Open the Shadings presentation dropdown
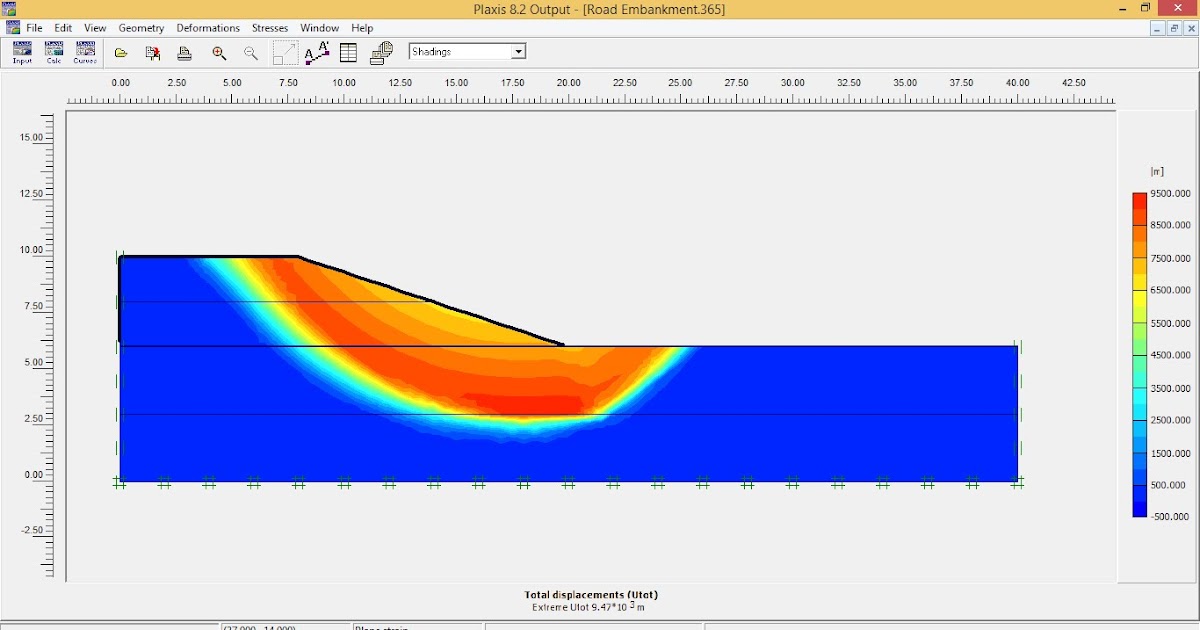The height and width of the screenshot is (630, 1200). pyautogui.click(x=519, y=51)
